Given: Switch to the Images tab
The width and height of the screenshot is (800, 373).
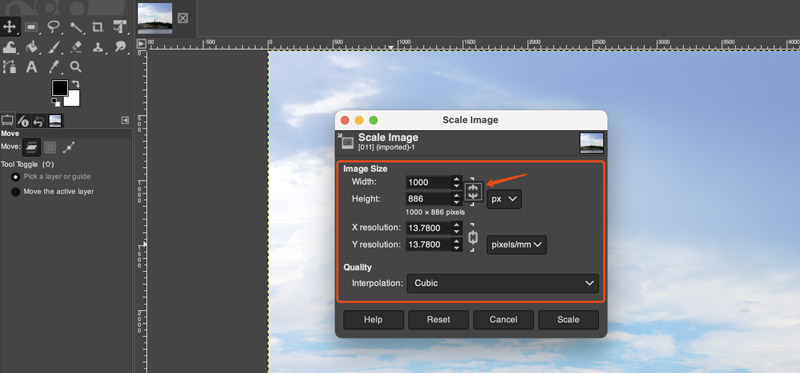Looking at the screenshot, I should click(55, 120).
